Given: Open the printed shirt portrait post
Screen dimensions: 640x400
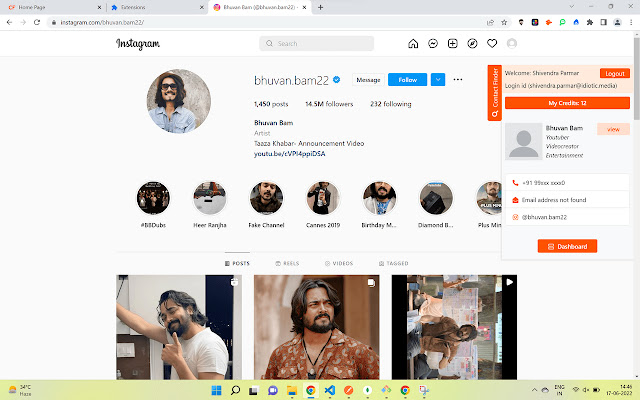Looking at the screenshot, I should click(316, 327).
